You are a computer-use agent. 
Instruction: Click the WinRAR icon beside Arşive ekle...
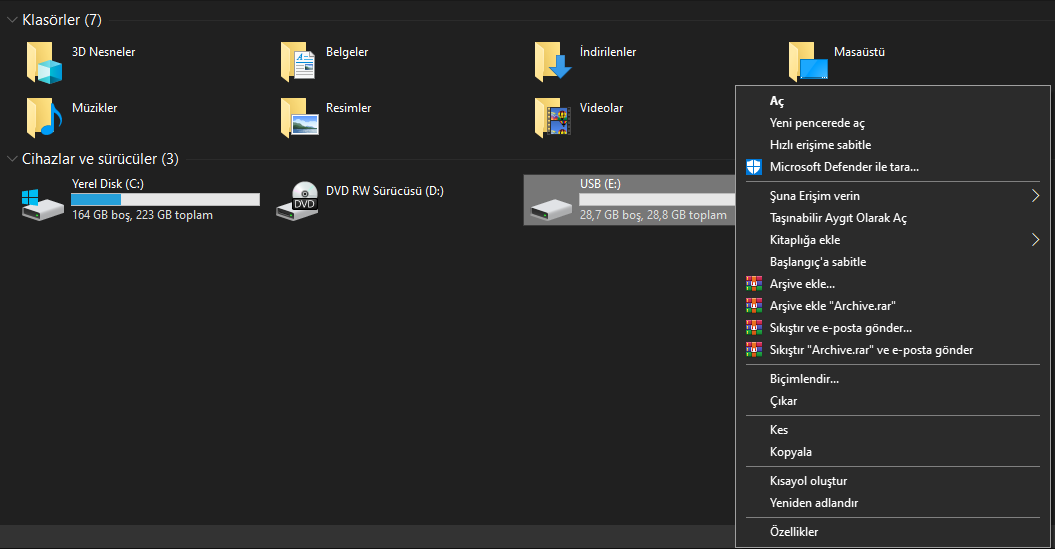click(x=754, y=284)
